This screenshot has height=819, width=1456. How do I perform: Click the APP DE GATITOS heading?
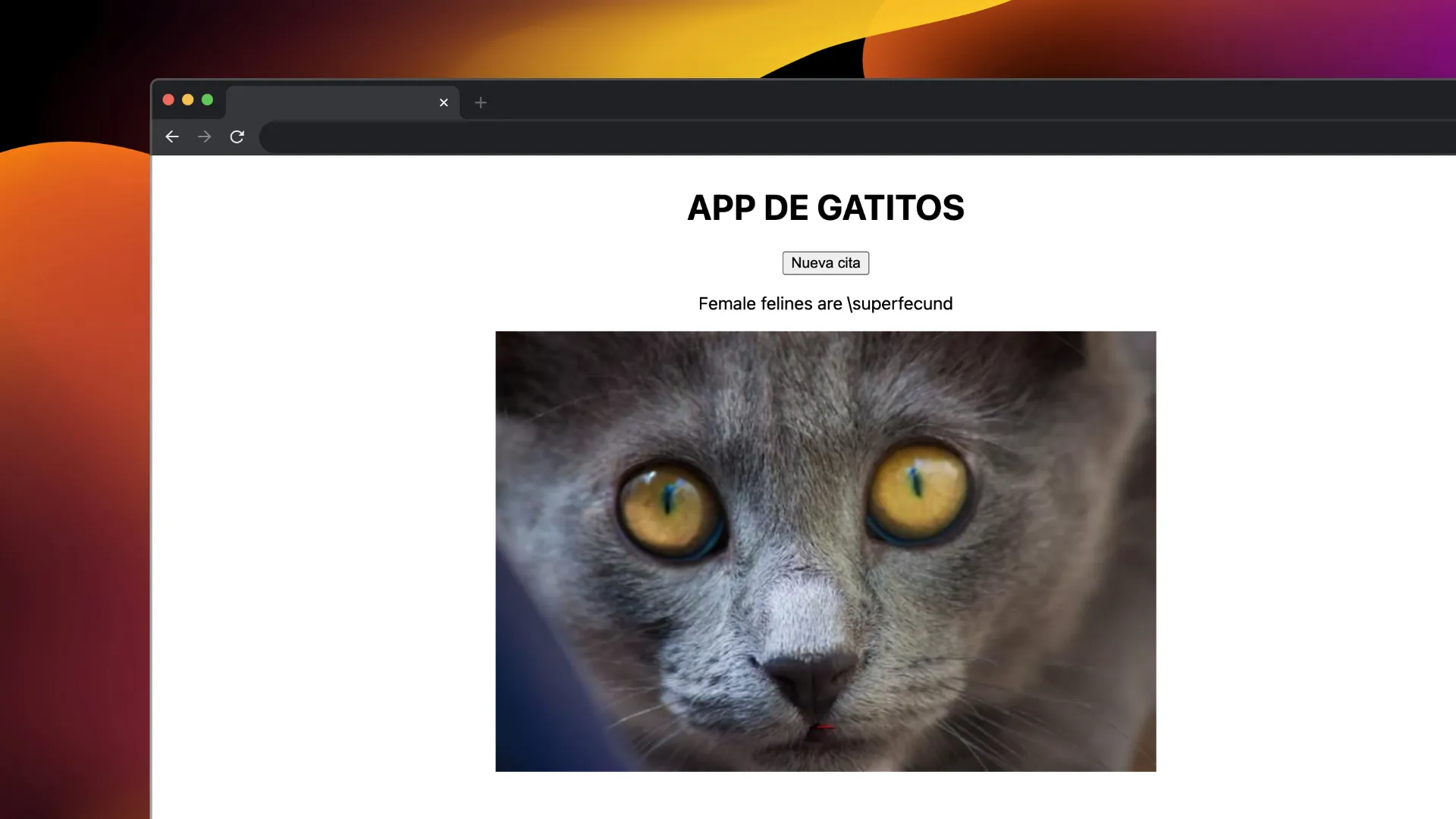(825, 208)
